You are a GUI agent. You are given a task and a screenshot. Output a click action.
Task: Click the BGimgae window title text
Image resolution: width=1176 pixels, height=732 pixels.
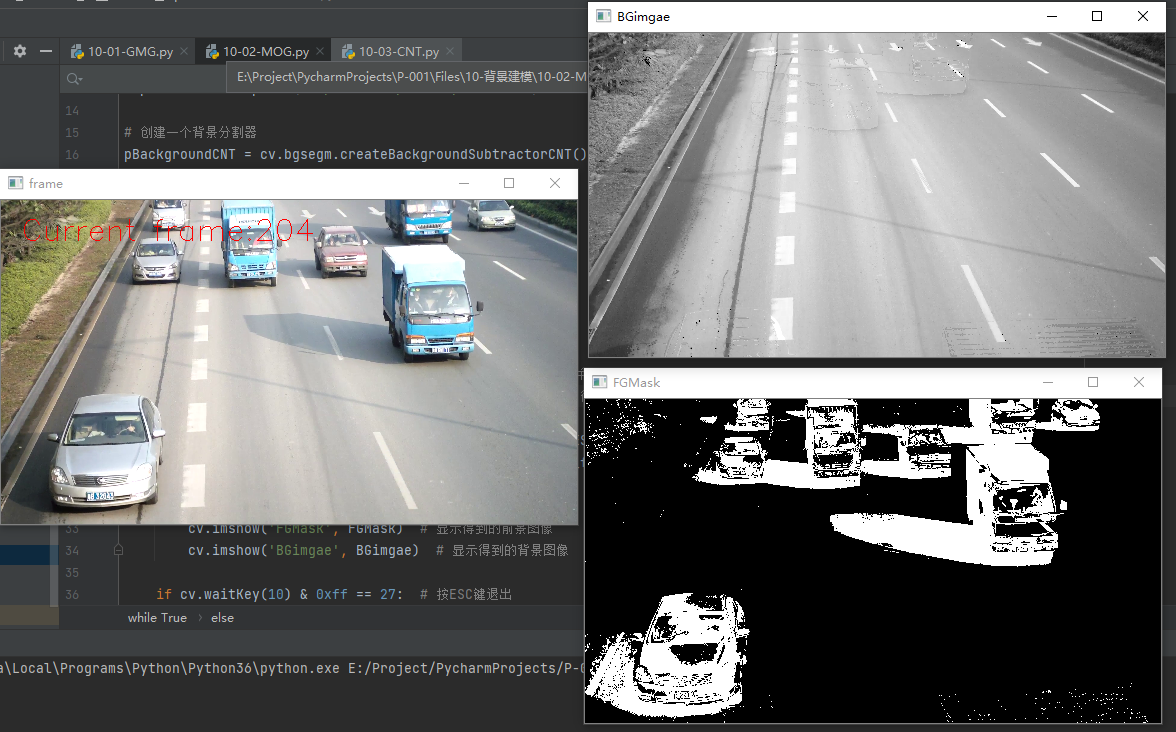tap(643, 16)
